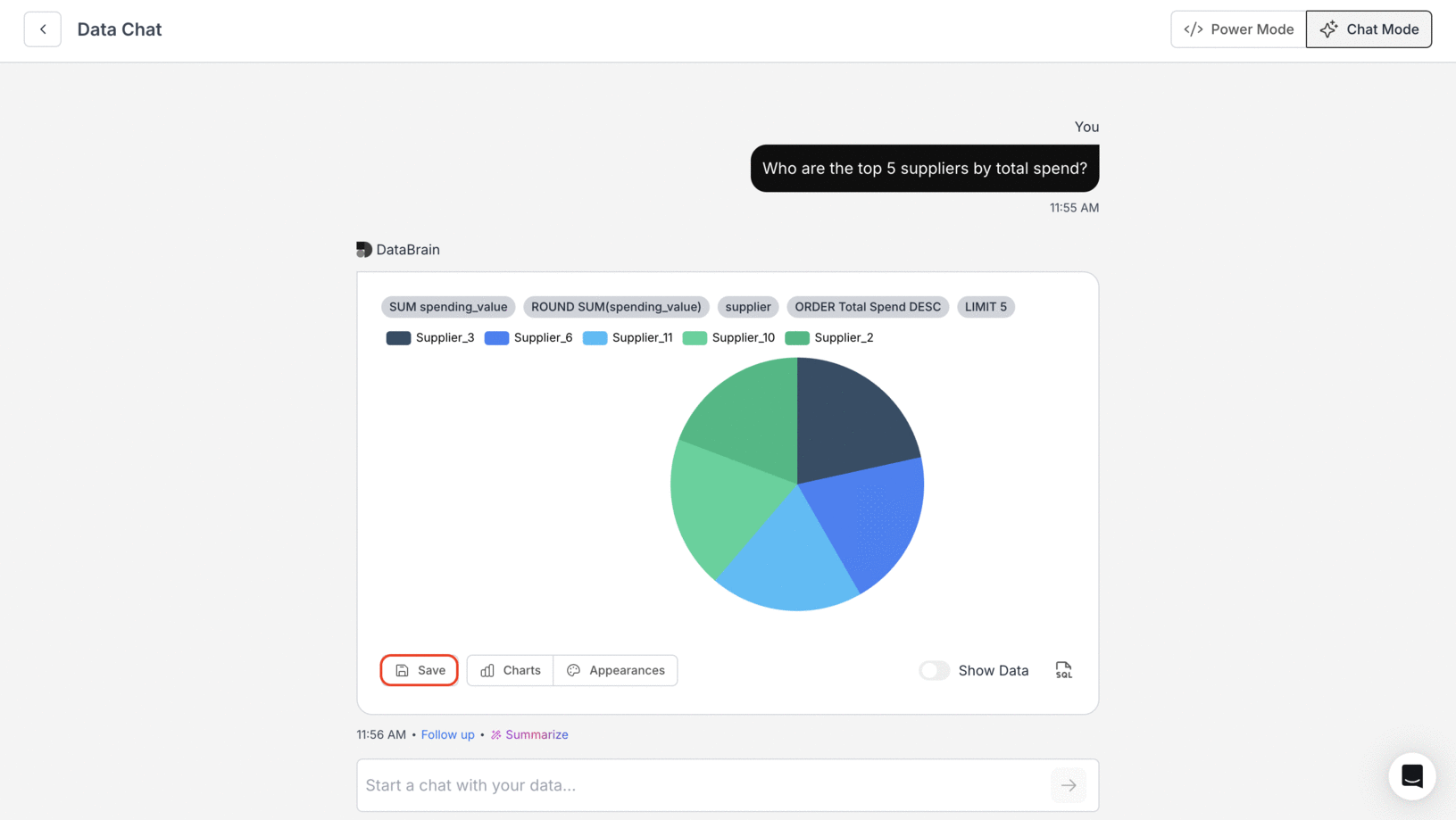Select the SQL view icon
This screenshot has height=820, width=1456.
pos(1063,670)
